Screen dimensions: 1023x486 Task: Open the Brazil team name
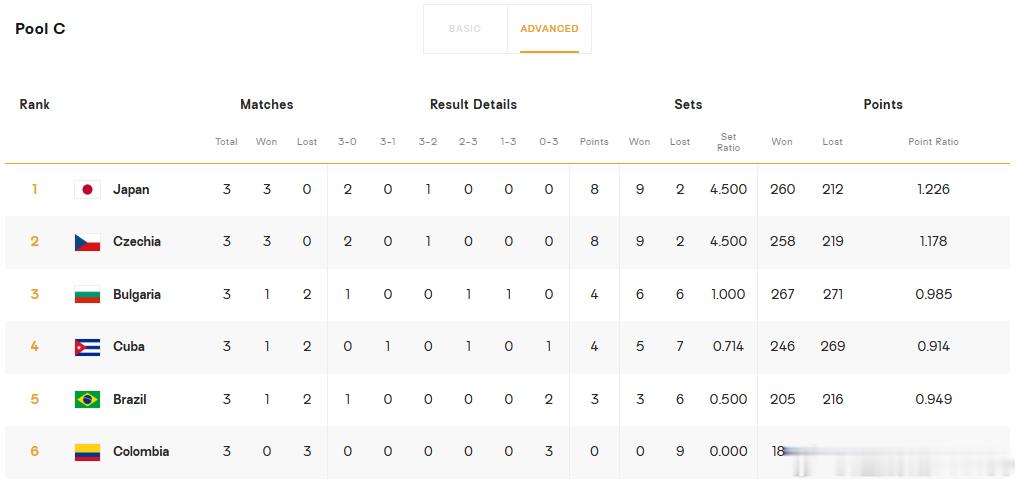tap(129, 399)
